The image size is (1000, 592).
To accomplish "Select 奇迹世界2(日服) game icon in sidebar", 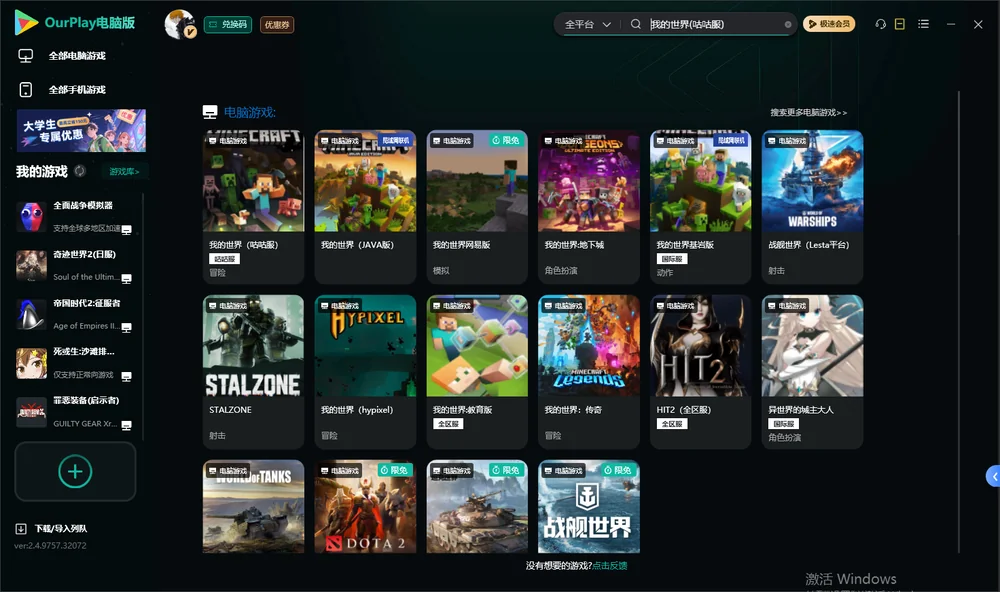I will click(x=31, y=266).
